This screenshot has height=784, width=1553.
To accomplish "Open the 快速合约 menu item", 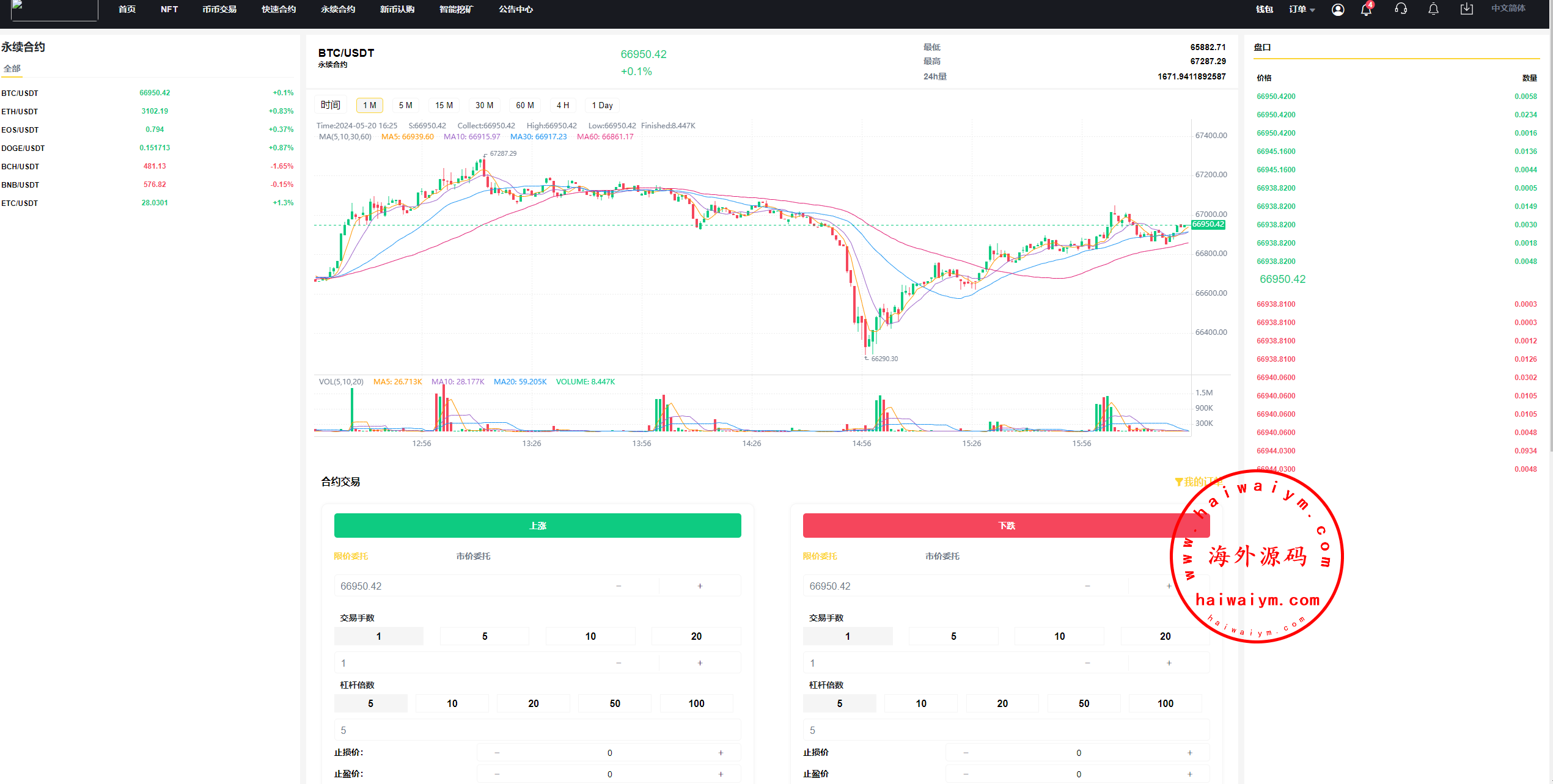I will click(x=279, y=9).
